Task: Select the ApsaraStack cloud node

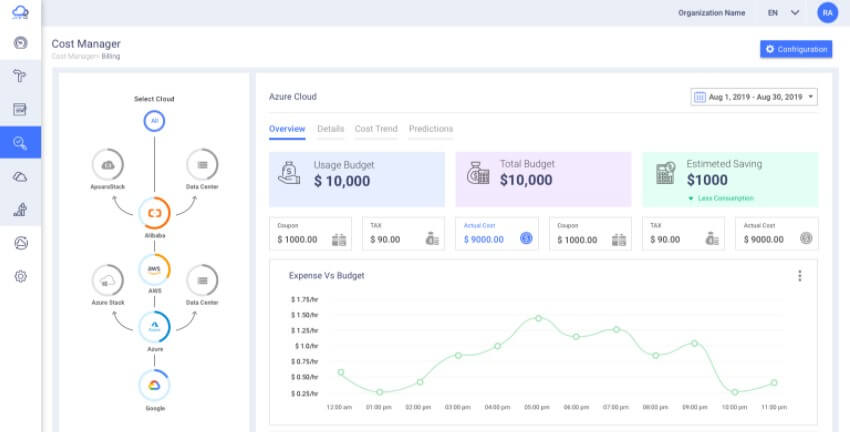Action: [108, 165]
